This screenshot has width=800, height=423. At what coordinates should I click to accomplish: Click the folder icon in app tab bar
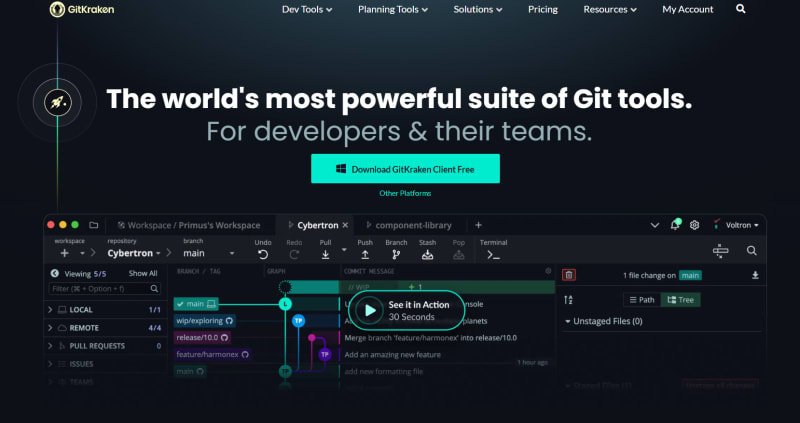(x=93, y=225)
